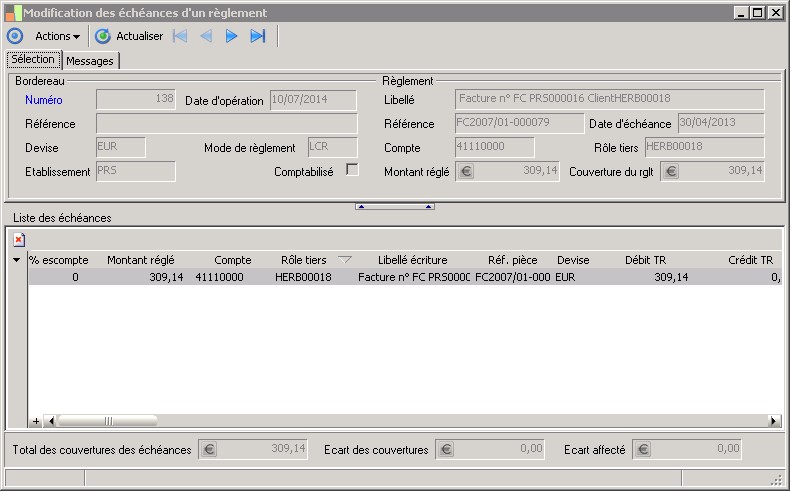
Task: Select the HERB00018 row in échéances list
Action: tap(303, 277)
